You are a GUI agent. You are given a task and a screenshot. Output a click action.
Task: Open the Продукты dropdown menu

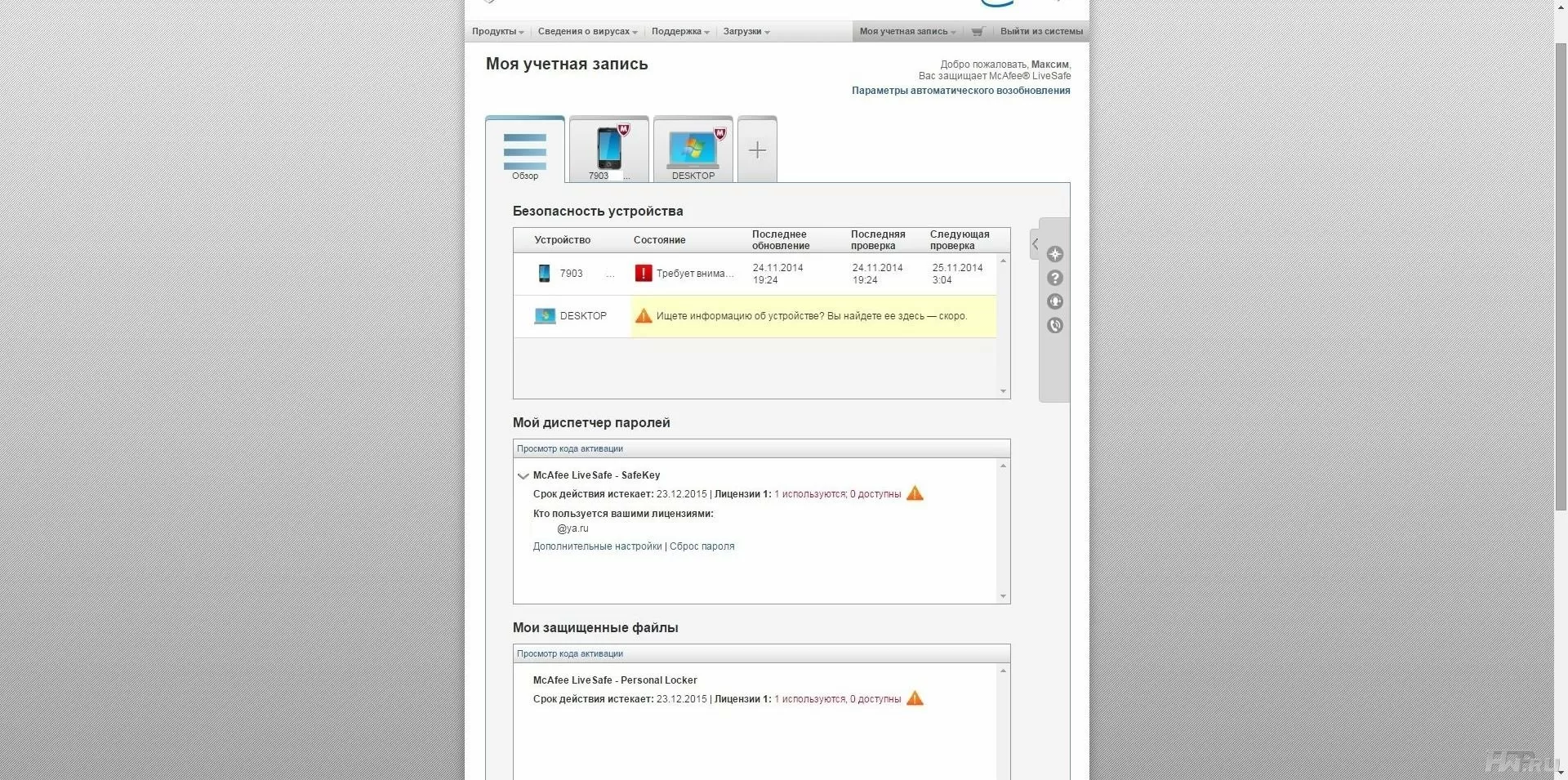[497, 32]
